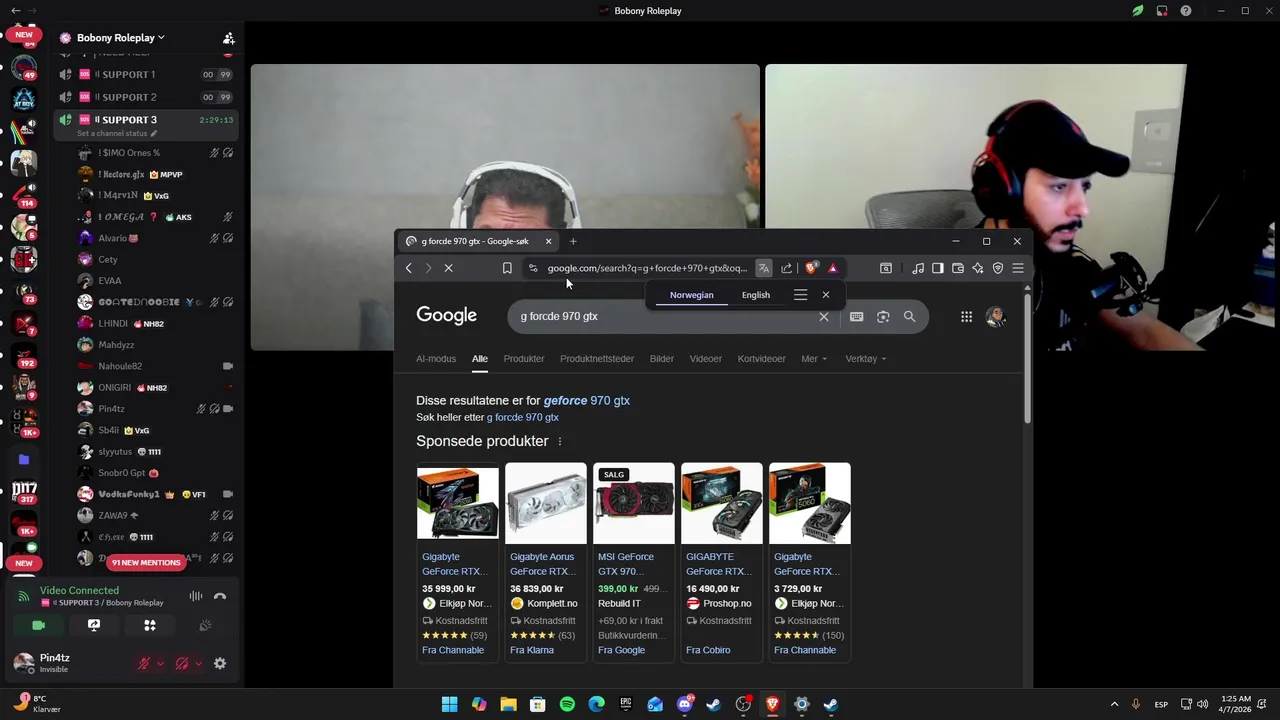Undeafen headphones in Discord user panel

point(182,663)
